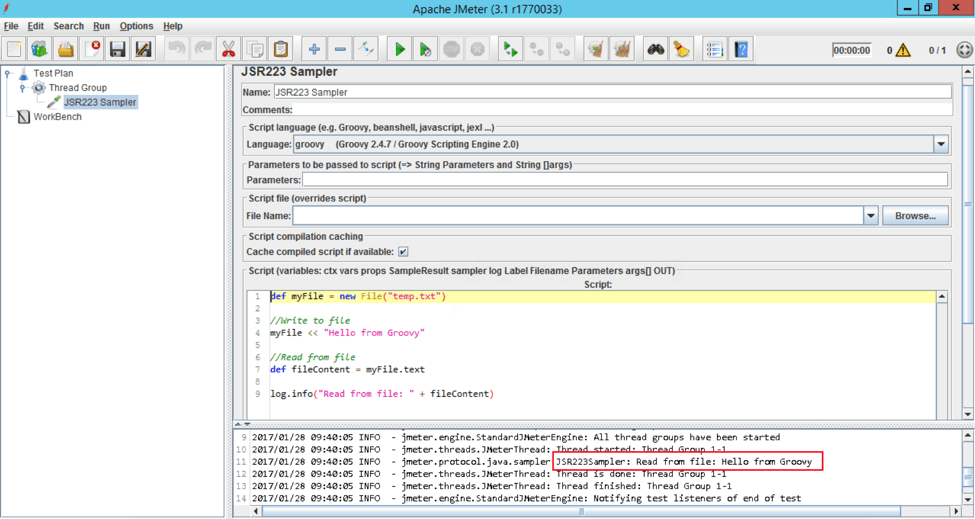This screenshot has height=519, width=975.
Task: Click the Parameters input field
Action: 625,180
